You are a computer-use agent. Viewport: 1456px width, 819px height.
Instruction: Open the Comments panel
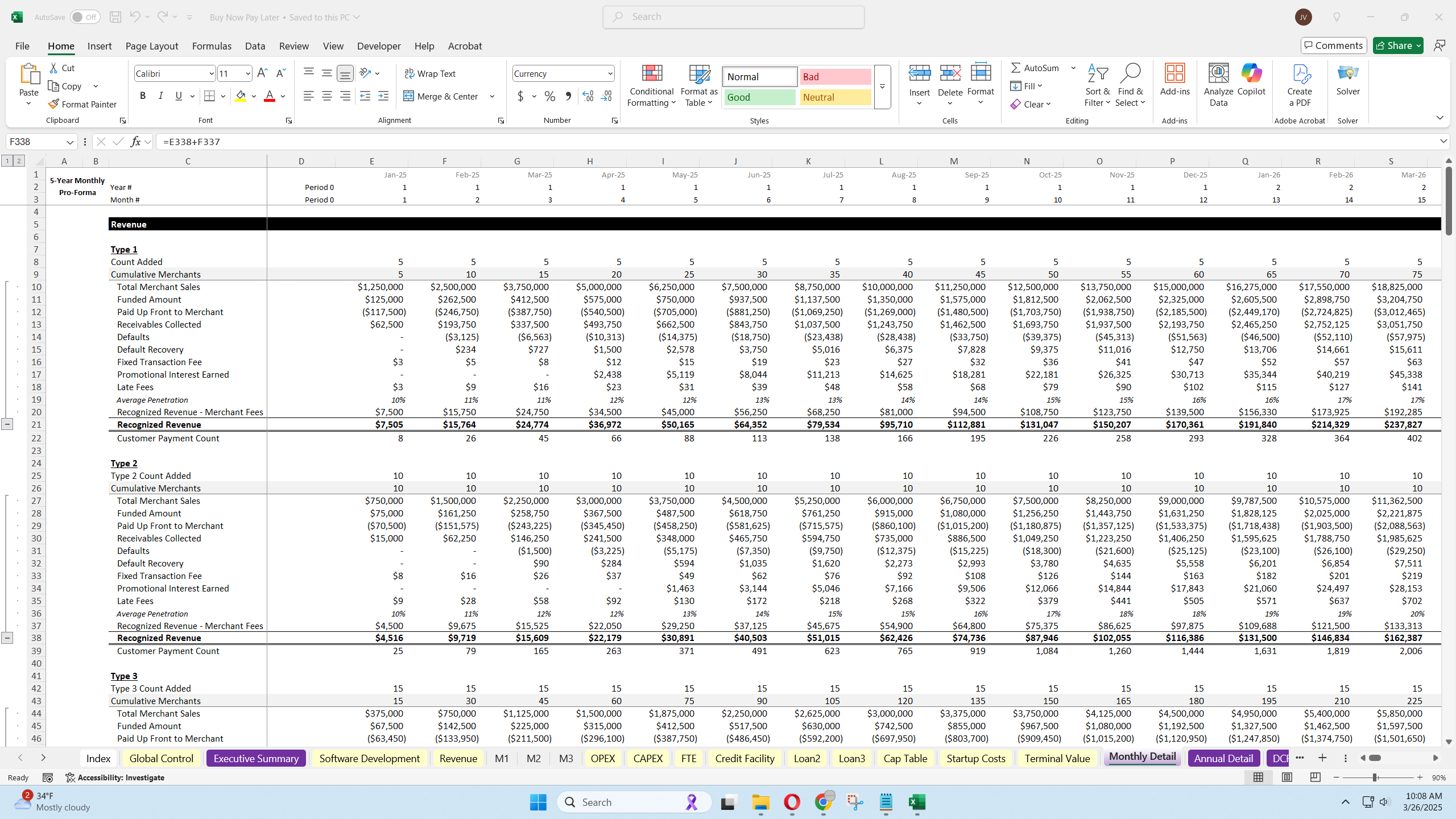tap(1333, 45)
